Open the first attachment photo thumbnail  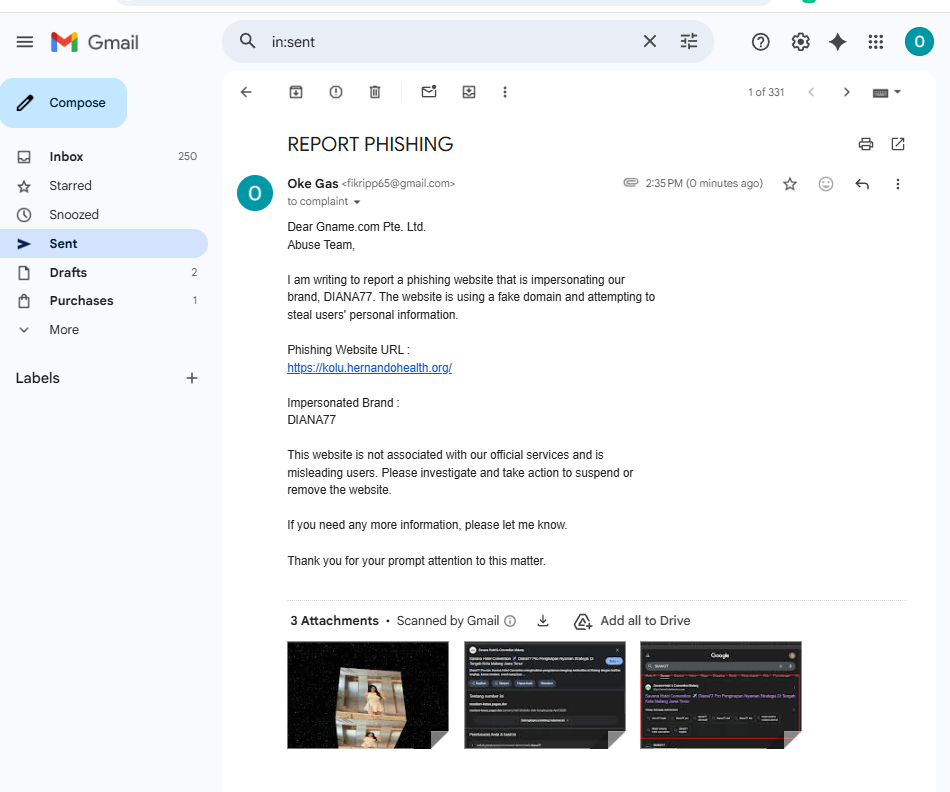point(368,695)
